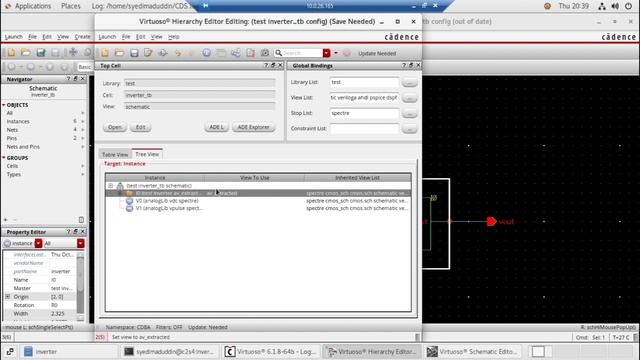Screen dimensions: 640x360
Task: Open small arrow dropdown next to search box
Action: pos(336,53)
